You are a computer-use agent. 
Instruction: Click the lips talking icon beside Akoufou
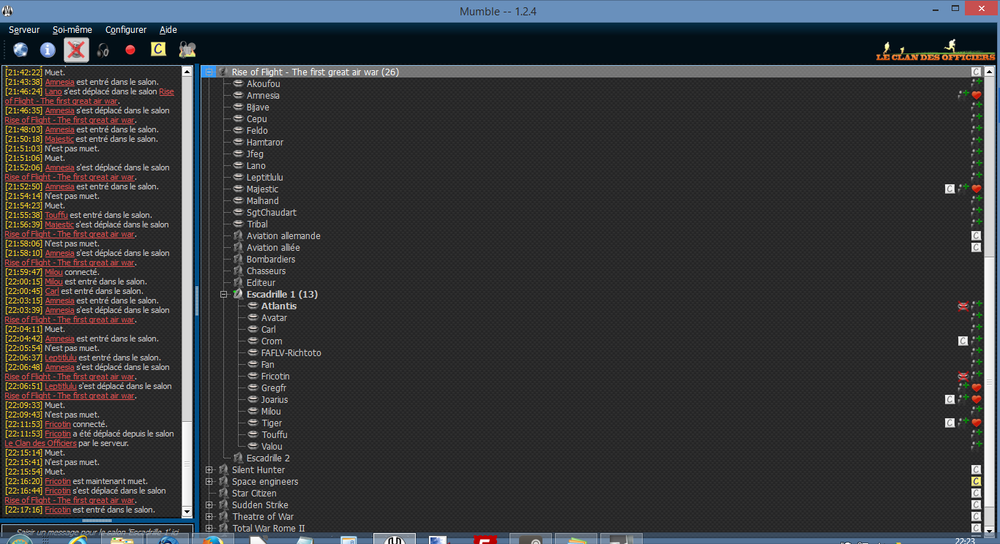coord(238,84)
